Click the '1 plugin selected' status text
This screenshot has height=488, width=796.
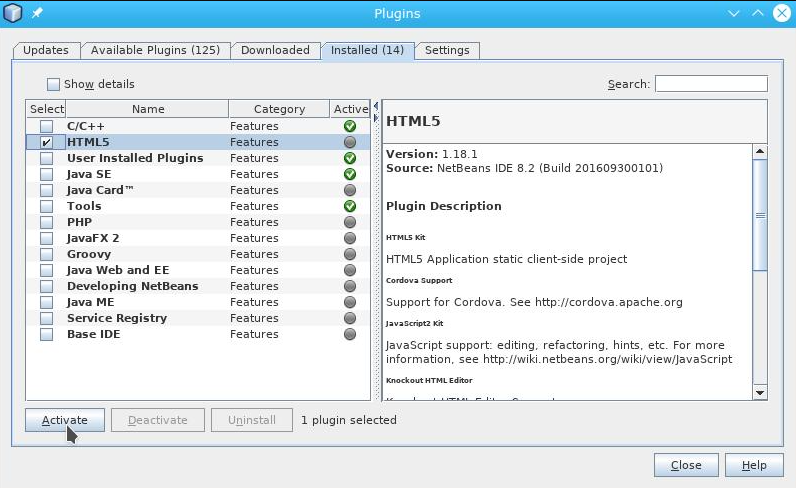coord(349,420)
